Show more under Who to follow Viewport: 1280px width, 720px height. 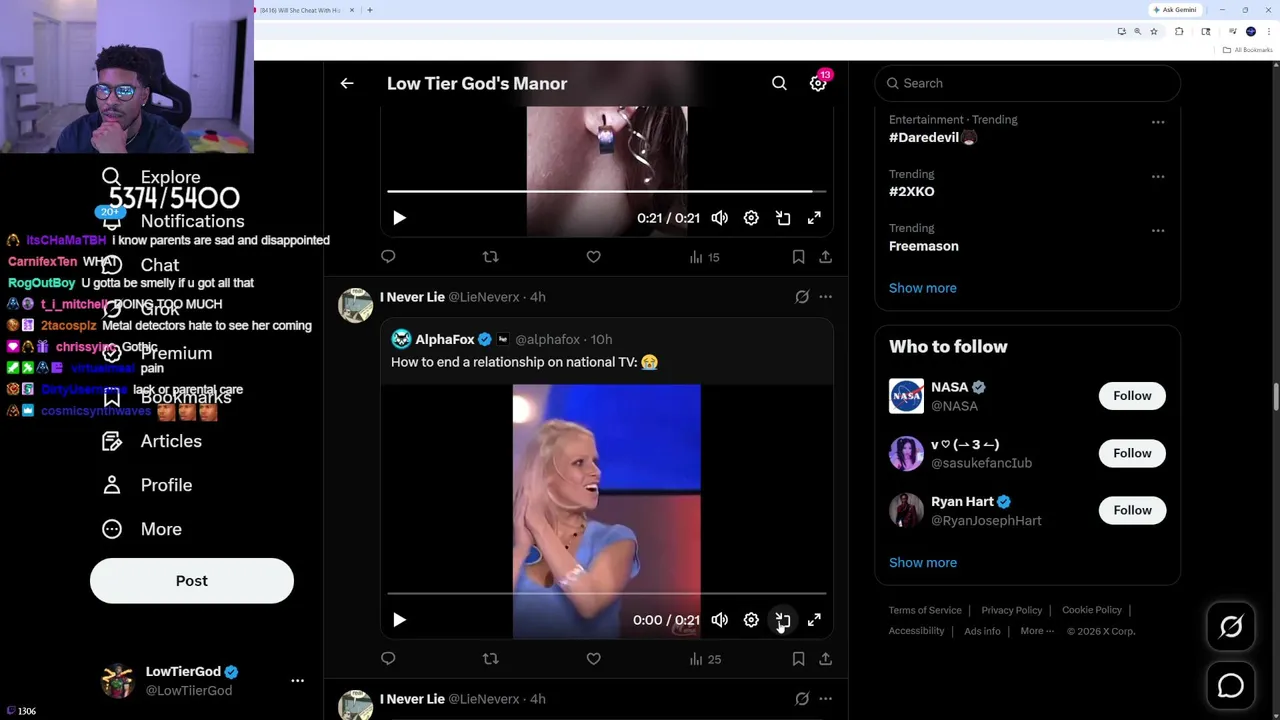point(922,563)
